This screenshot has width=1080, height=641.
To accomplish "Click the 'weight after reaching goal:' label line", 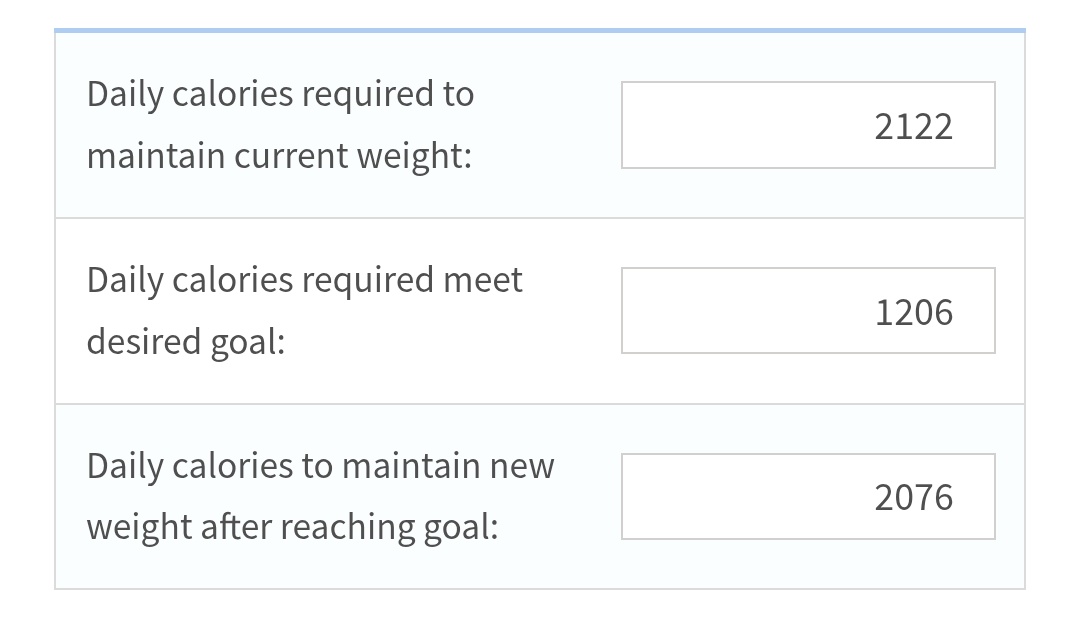I will coord(292,527).
